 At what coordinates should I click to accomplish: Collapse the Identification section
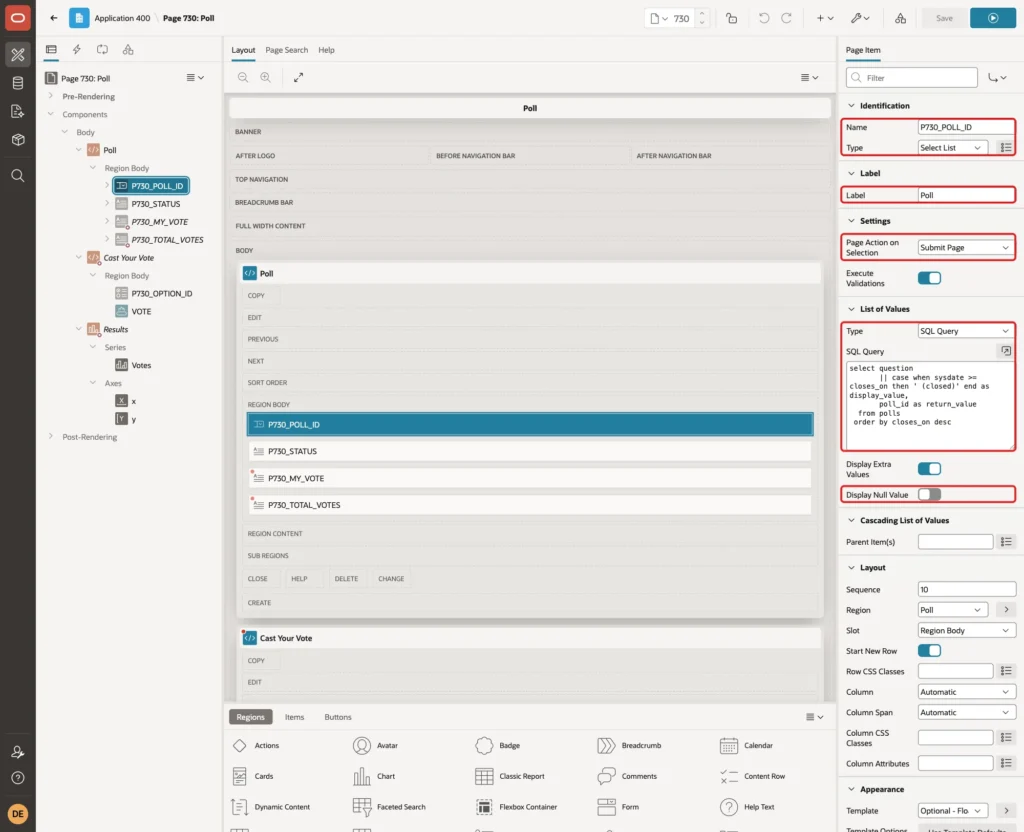tap(851, 106)
